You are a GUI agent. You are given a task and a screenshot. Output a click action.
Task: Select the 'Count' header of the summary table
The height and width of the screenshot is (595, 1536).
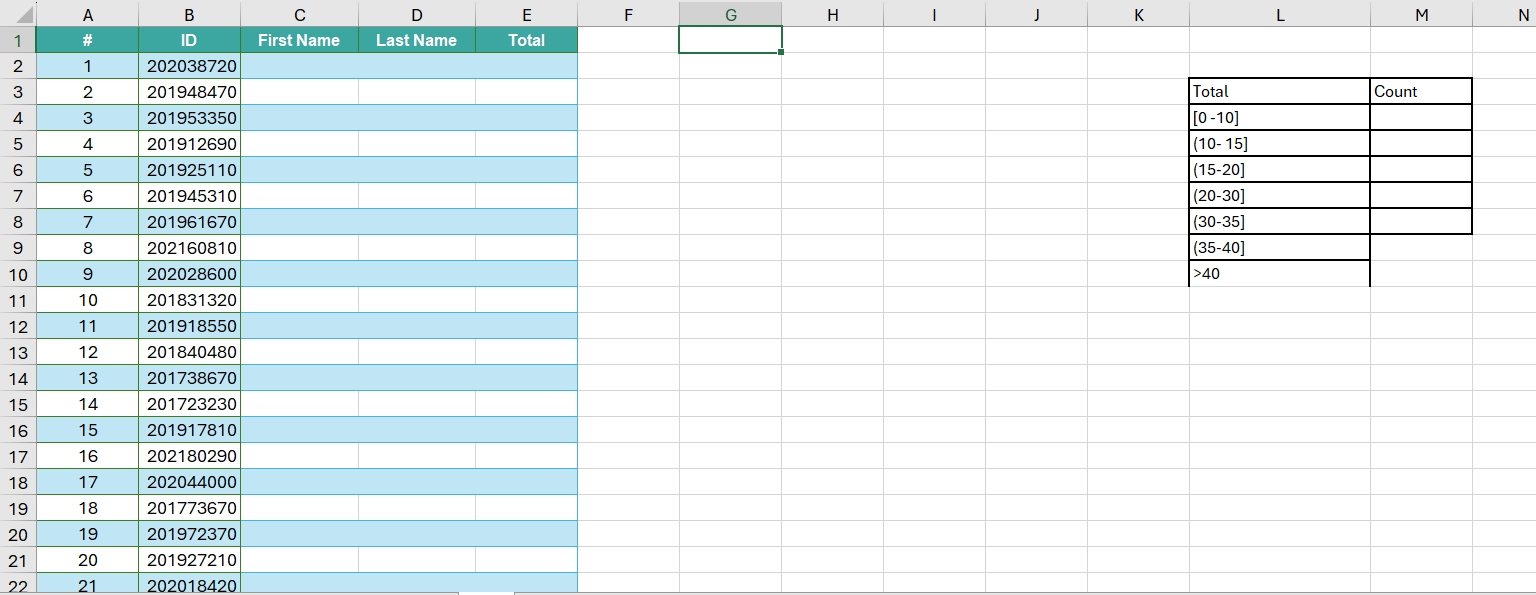tap(1420, 91)
